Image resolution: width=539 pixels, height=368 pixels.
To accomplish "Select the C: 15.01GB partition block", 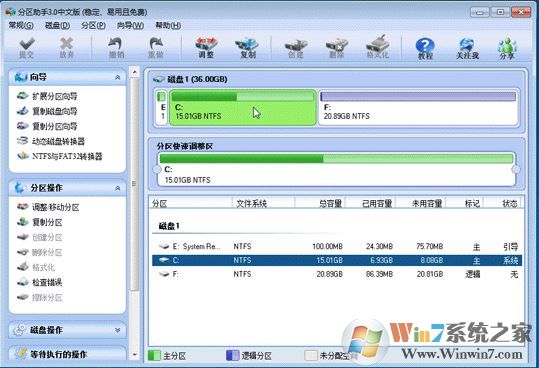I will click(x=243, y=107).
